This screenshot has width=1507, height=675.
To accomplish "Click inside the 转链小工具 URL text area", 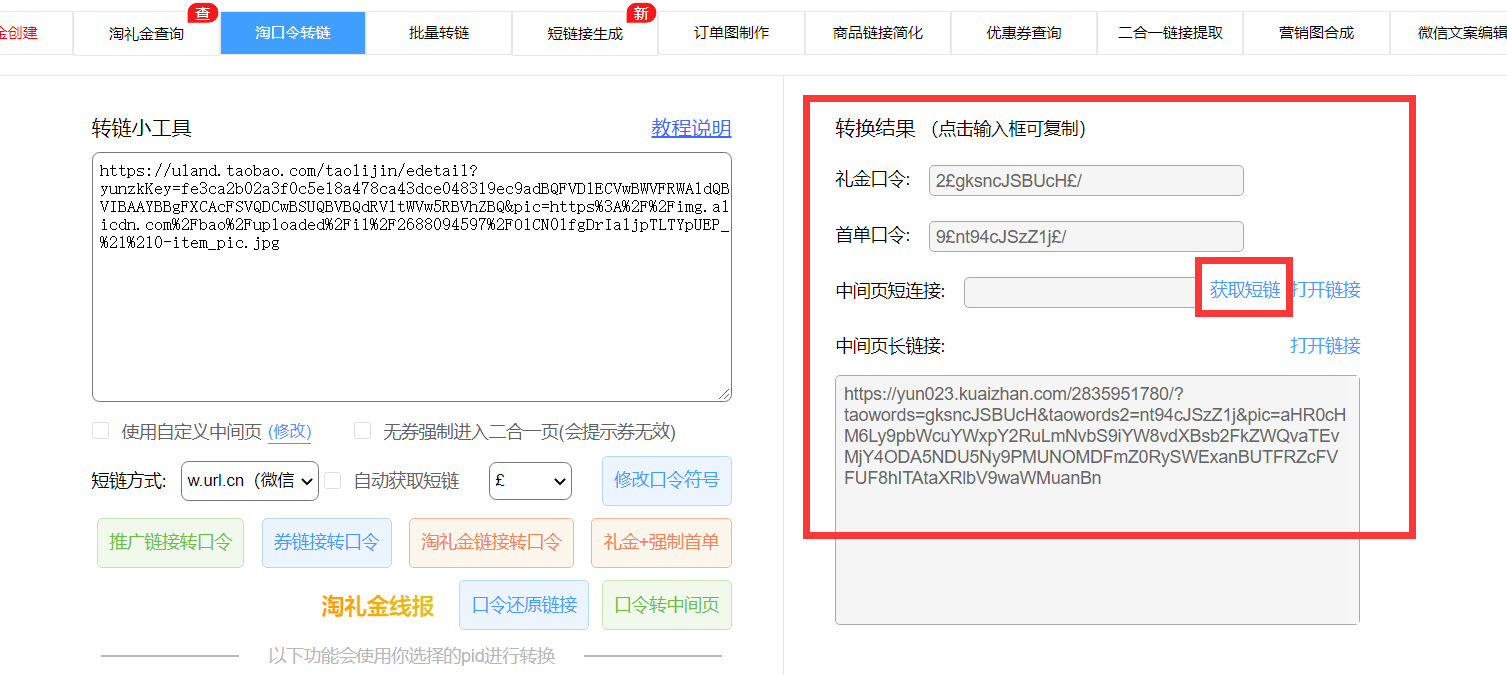I will (412, 277).
